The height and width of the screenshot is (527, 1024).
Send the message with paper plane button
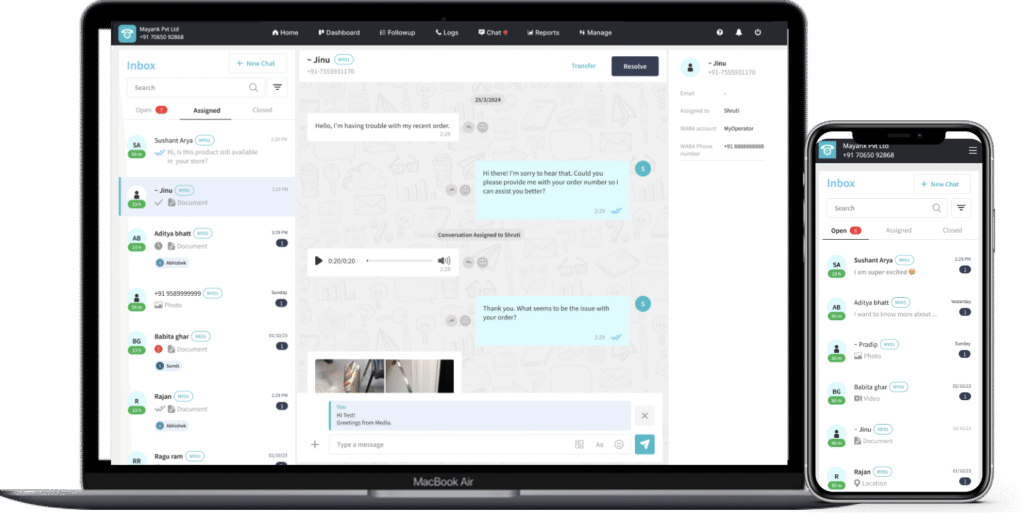tap(645, 444)
